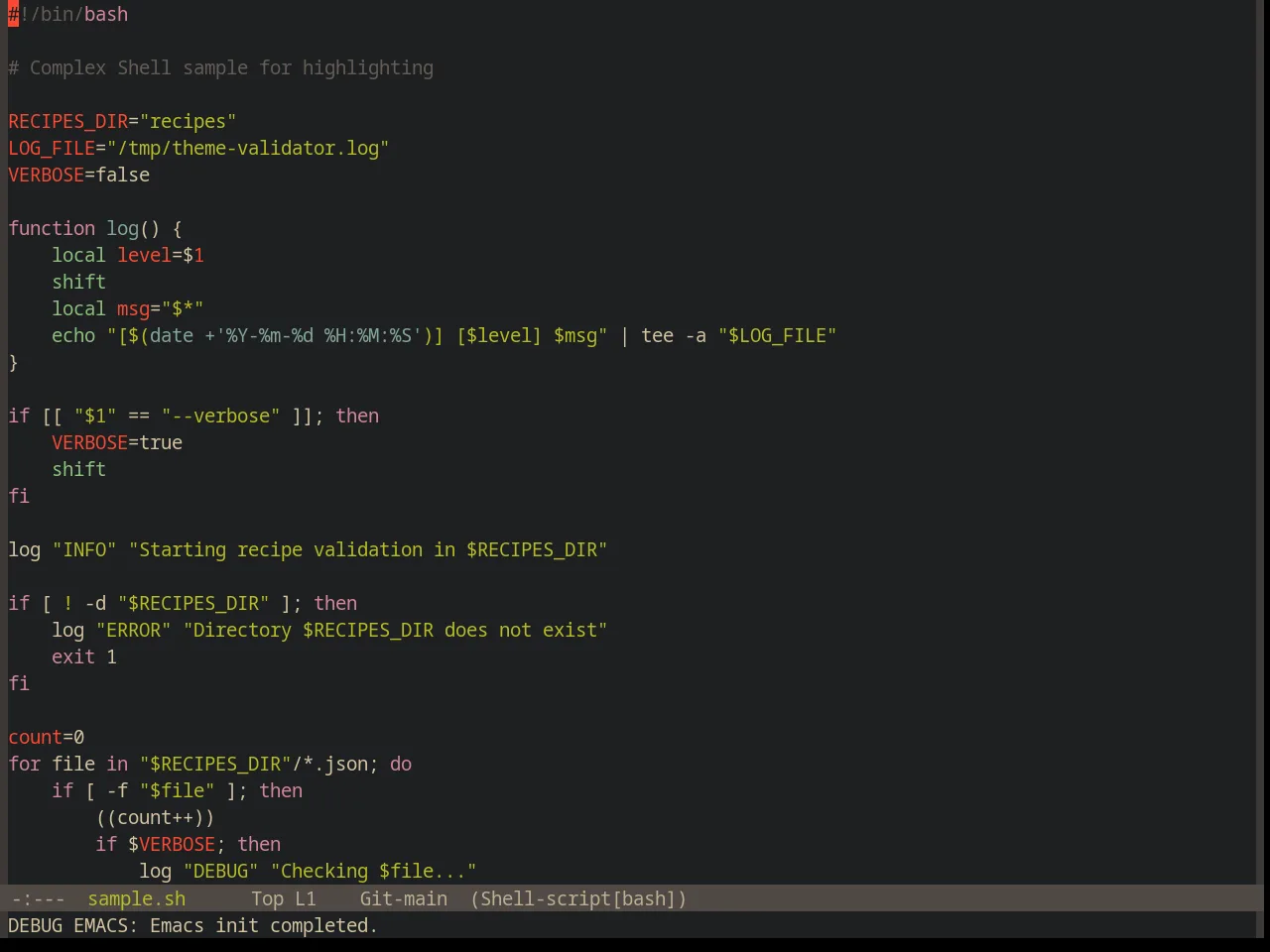Click the 'date' command inside the echo line
Screen dimensions: 1270x952
172,335
